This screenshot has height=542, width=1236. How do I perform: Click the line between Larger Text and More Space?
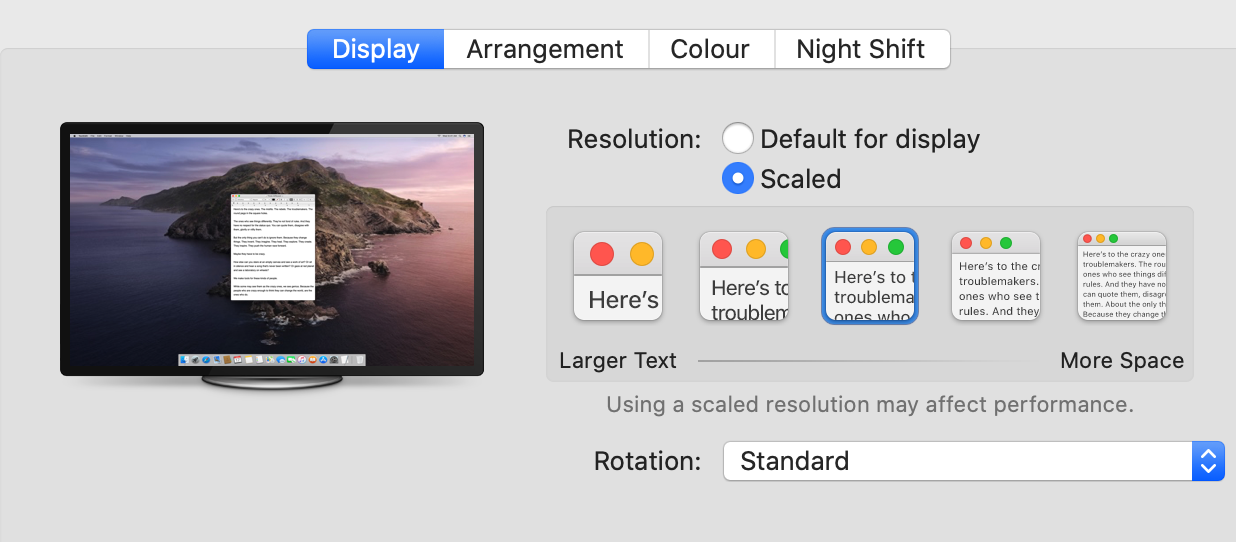[866, 361]
